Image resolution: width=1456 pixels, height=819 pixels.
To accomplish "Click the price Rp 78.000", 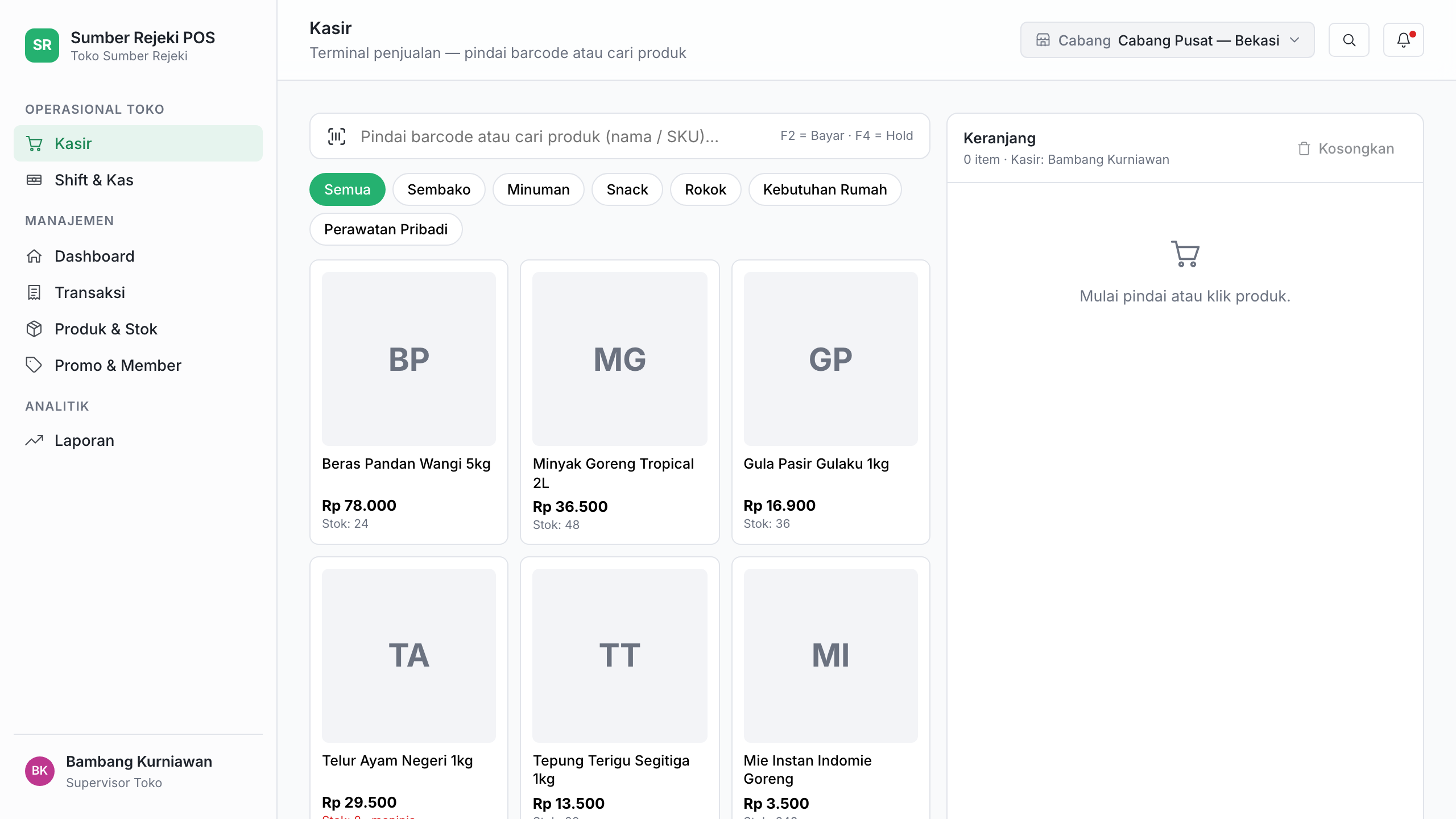I will point(359,506).
